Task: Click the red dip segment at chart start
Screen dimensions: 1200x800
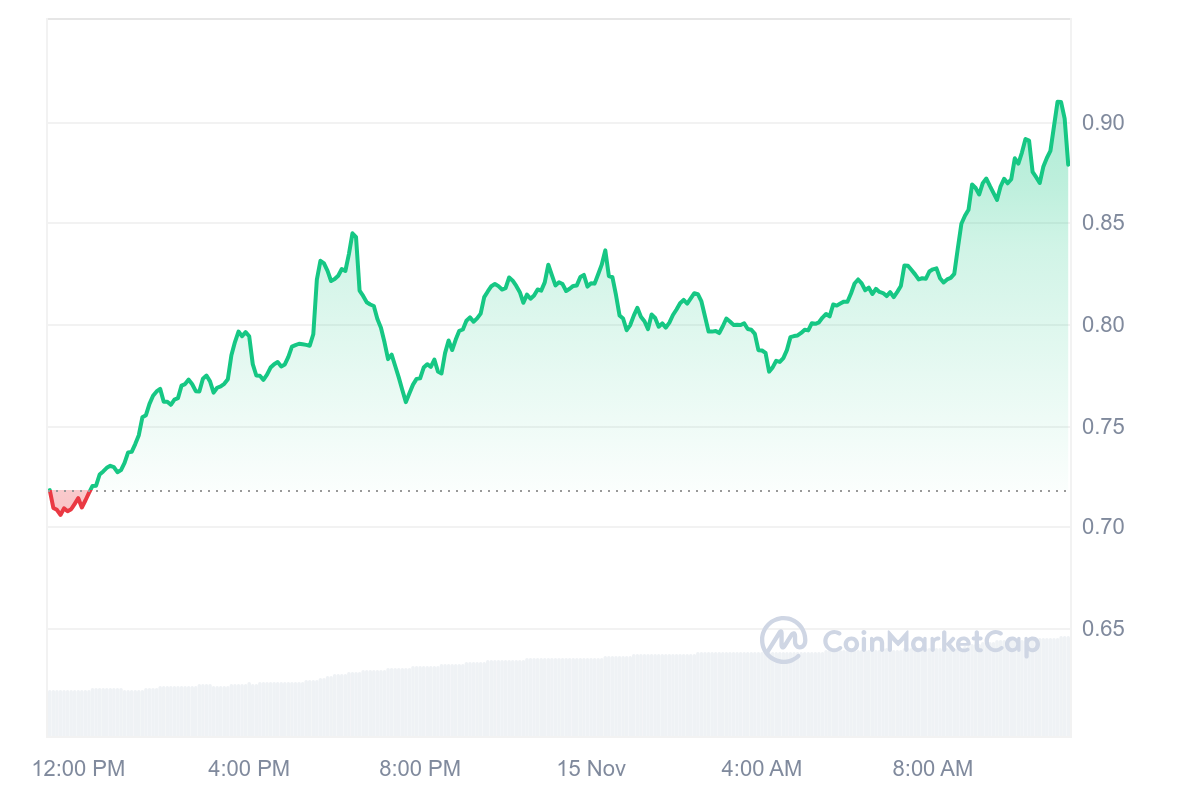Action: 63,510
